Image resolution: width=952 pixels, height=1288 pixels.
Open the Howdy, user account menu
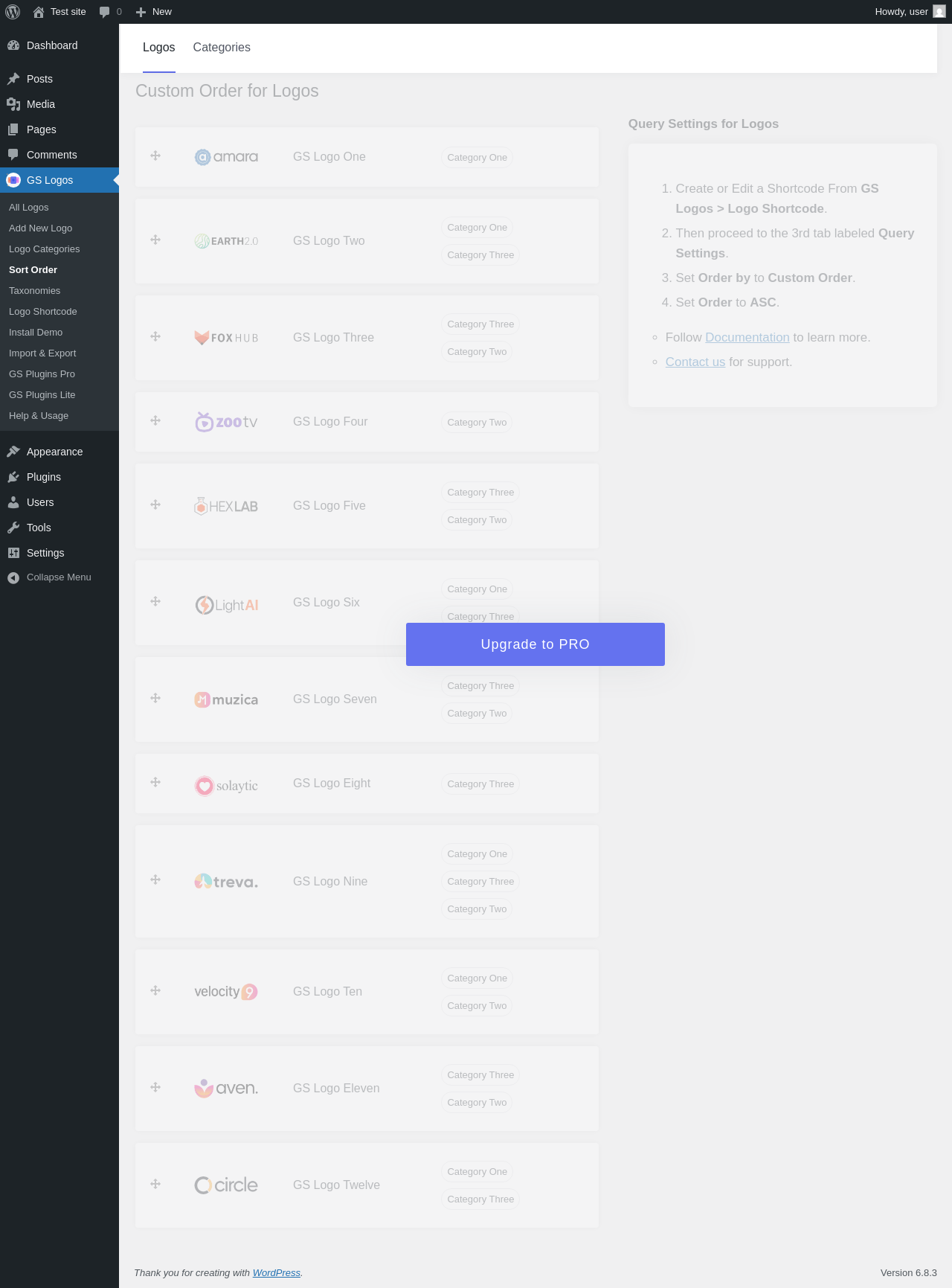click(901, 12)
